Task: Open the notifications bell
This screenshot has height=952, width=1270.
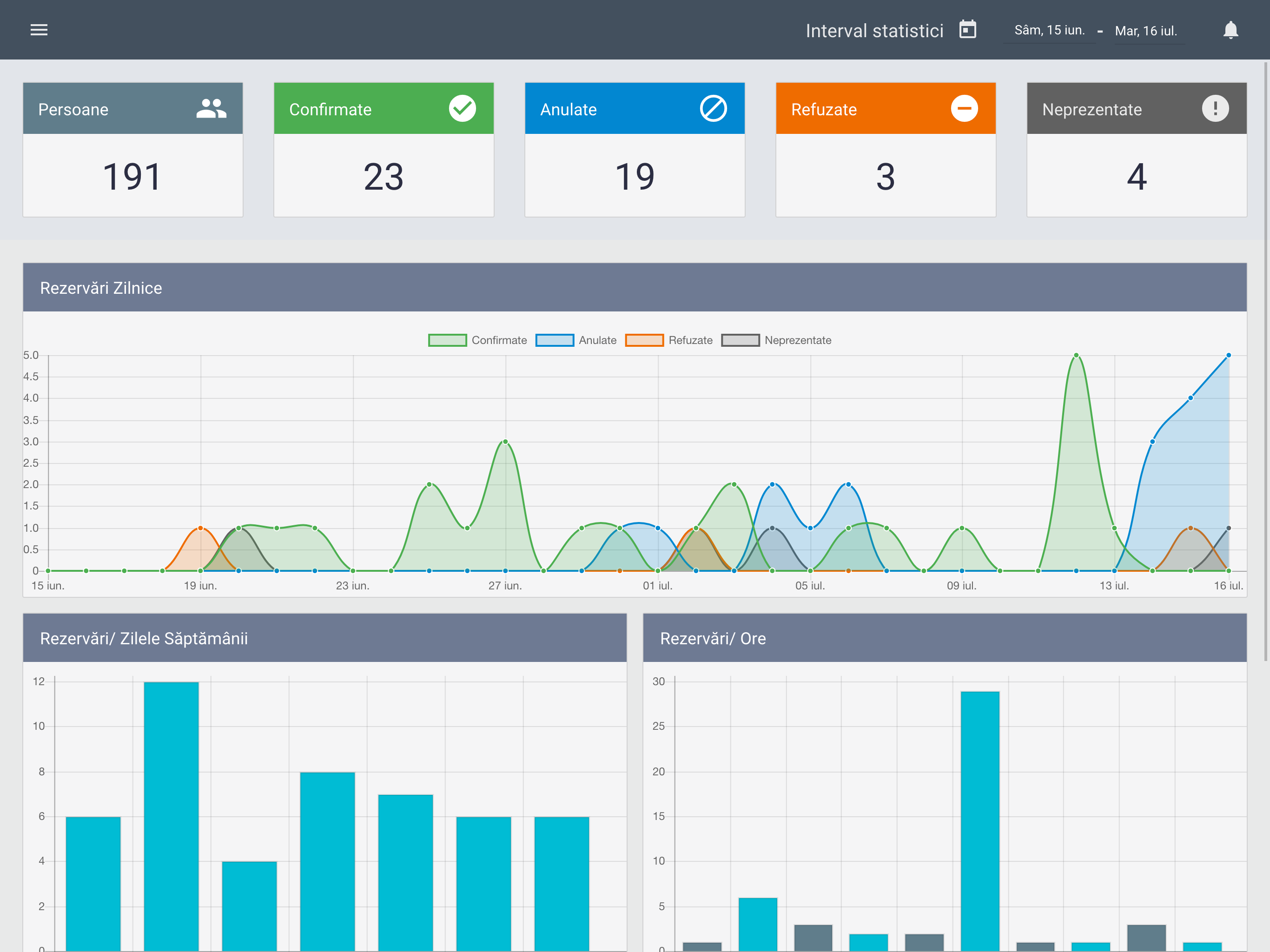Action: (1230, 30)
